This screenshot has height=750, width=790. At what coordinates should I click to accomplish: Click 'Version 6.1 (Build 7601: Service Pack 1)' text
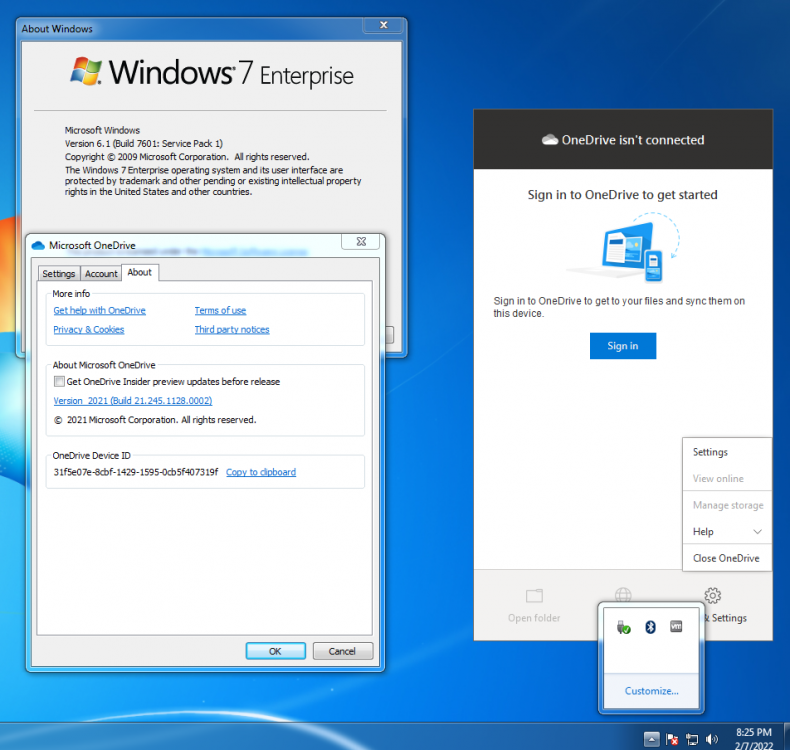[144, 144]
